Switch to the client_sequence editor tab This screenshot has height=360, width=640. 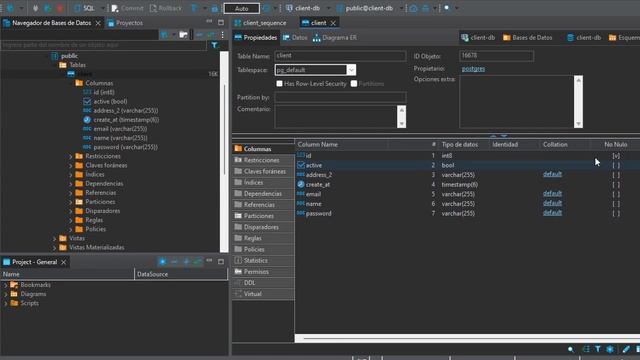pos(260,23)
